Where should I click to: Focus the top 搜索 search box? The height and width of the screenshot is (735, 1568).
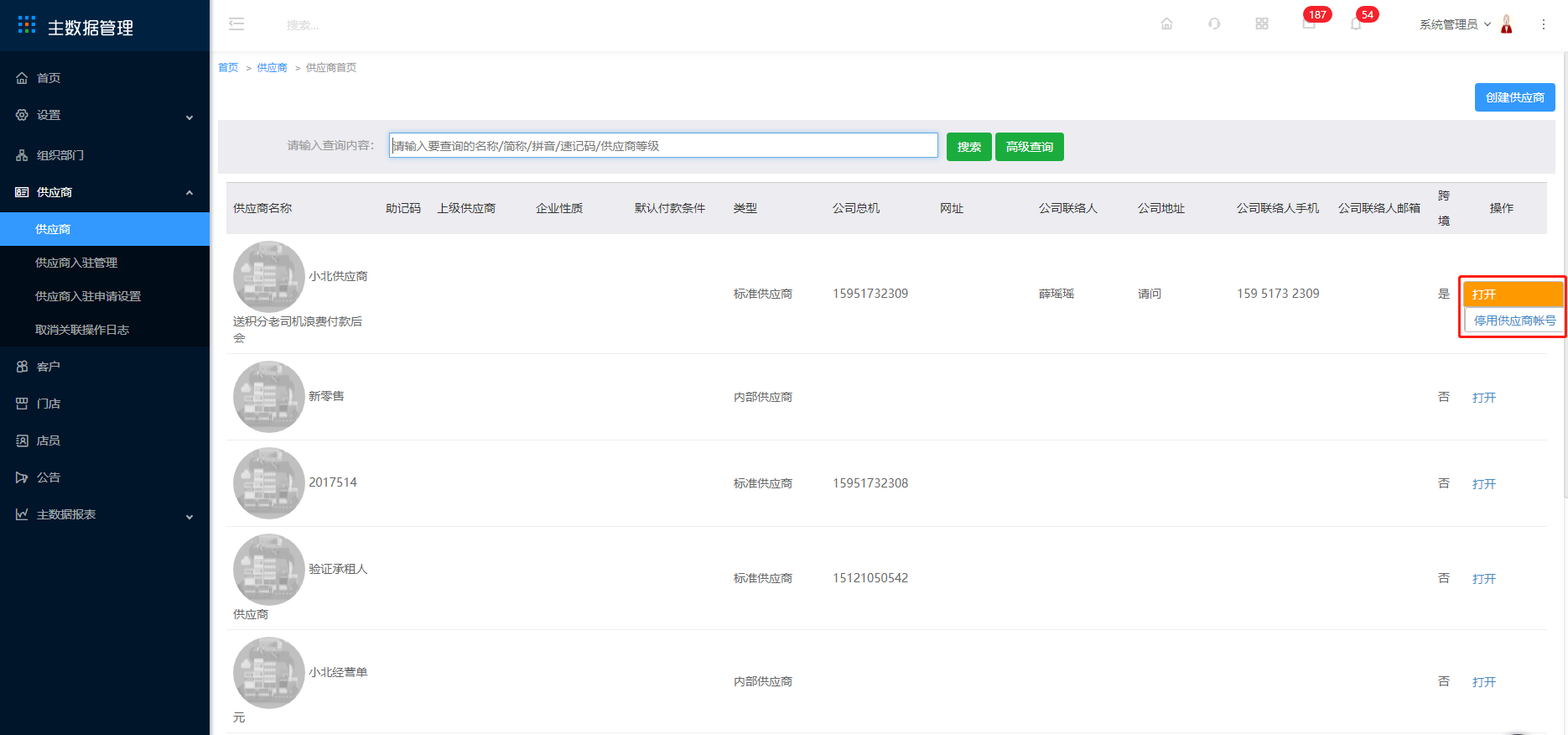303,25
